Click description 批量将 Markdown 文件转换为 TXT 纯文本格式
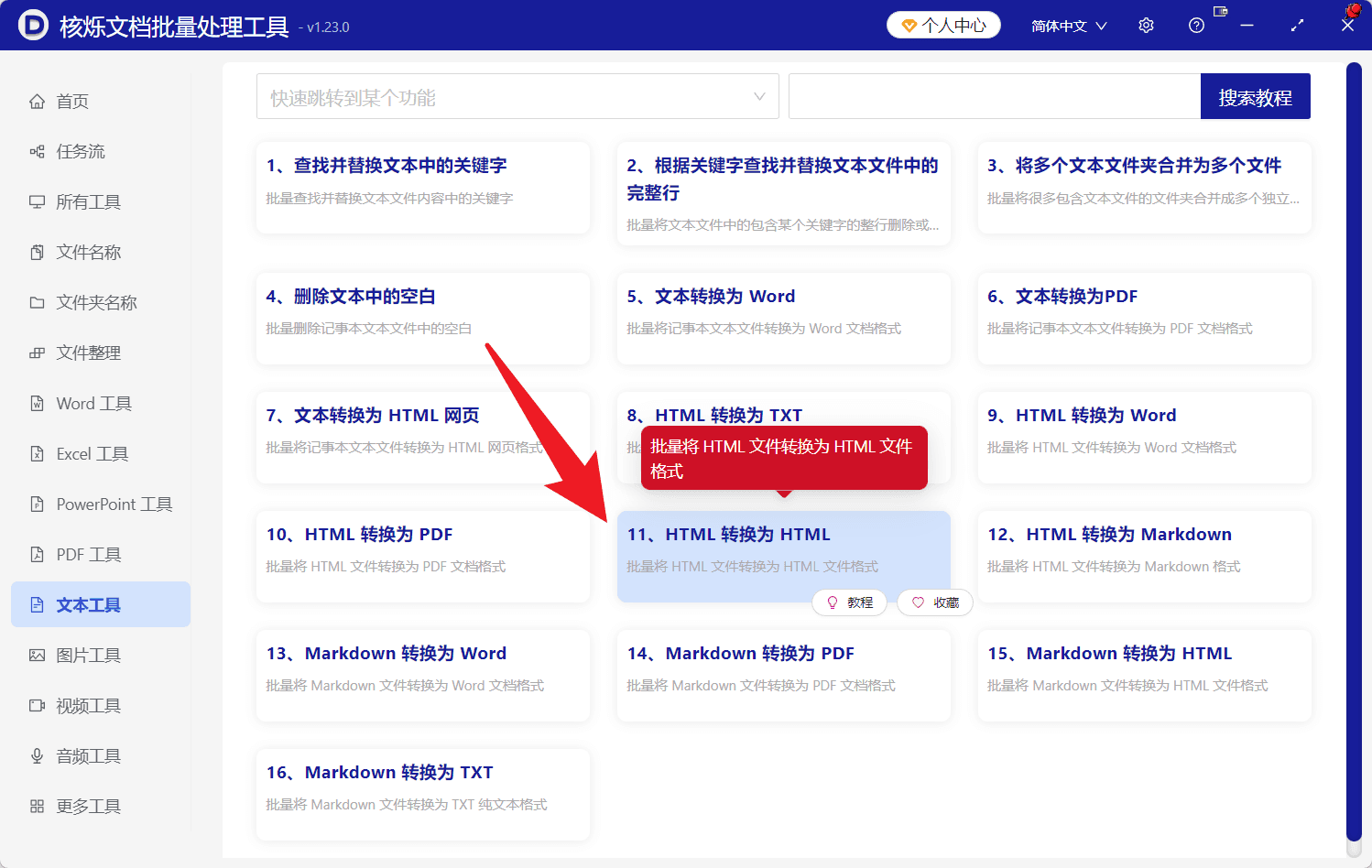 pyautogui.click(x=407, y=804)
